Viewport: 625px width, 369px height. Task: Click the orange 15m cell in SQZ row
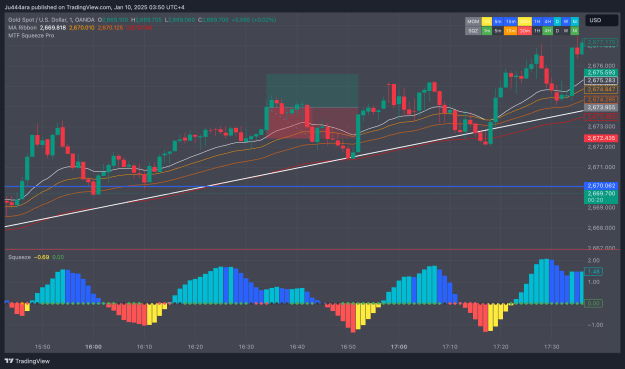(510, 31)
